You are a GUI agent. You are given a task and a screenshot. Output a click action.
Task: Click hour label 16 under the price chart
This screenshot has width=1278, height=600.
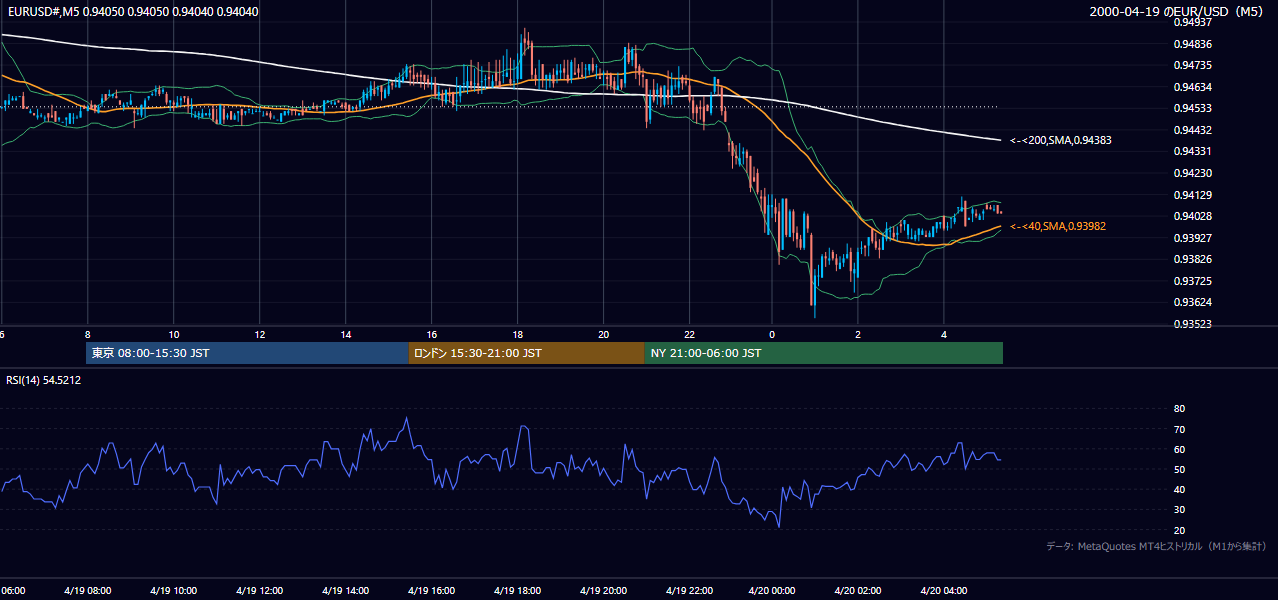(432, 334)
